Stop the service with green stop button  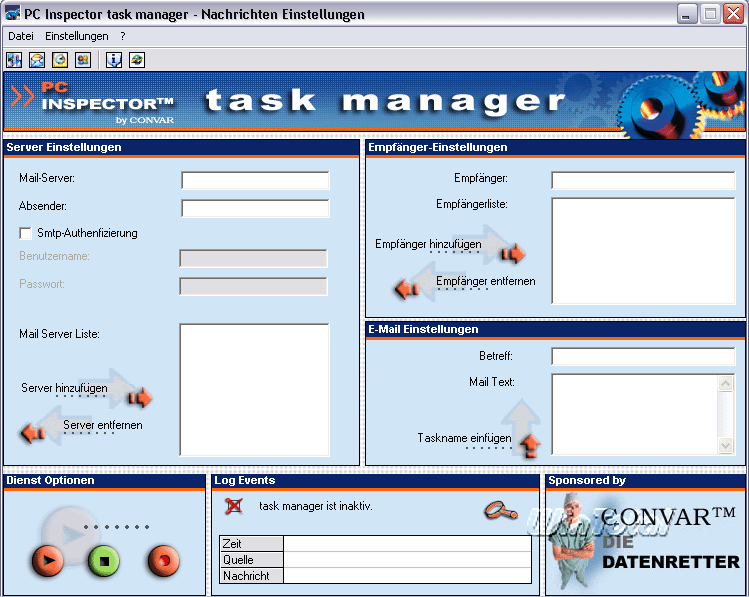click(104, 560)
